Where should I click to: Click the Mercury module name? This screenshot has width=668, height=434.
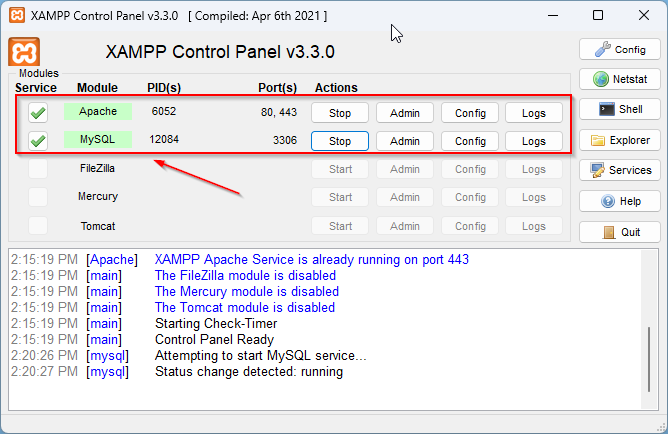98,196
